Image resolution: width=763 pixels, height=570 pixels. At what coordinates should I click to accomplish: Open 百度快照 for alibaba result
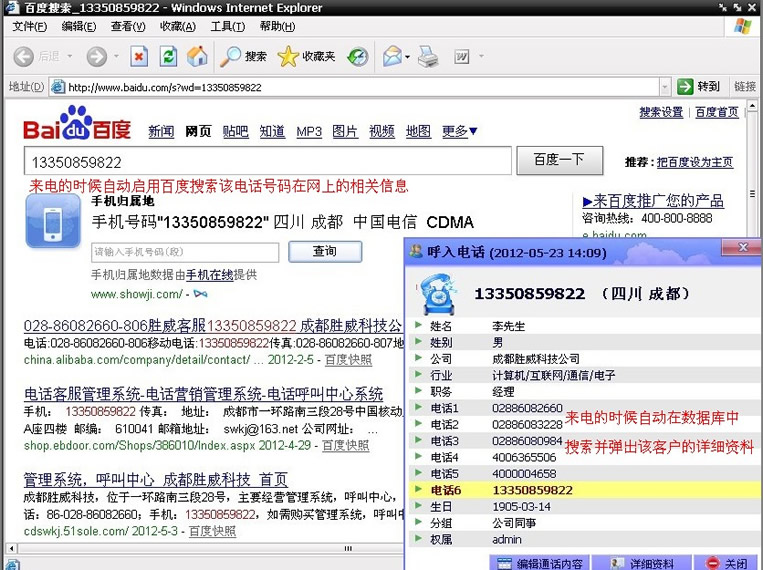(348, 360)
